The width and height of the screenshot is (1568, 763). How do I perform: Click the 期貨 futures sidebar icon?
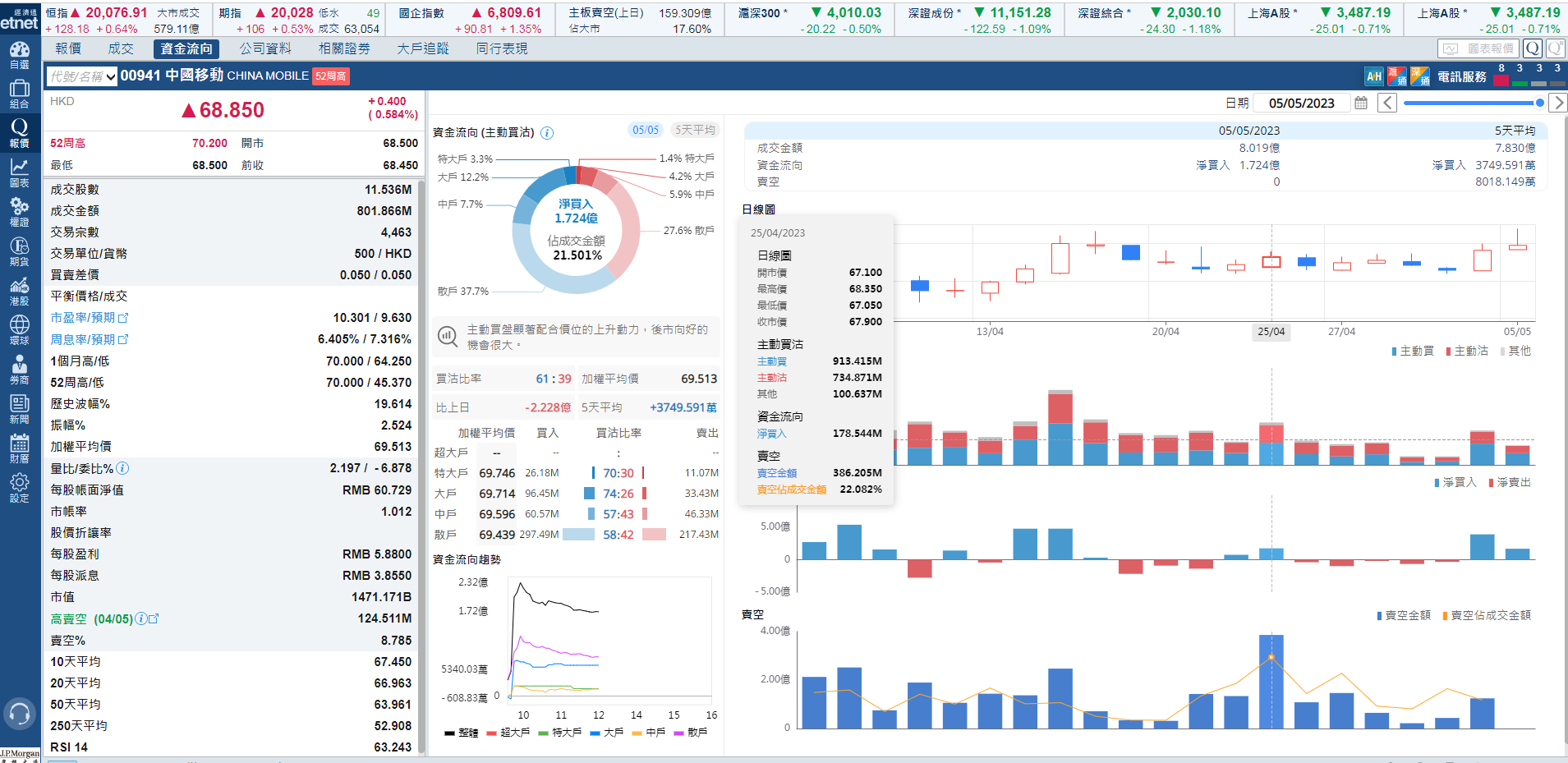pos(19,251)
